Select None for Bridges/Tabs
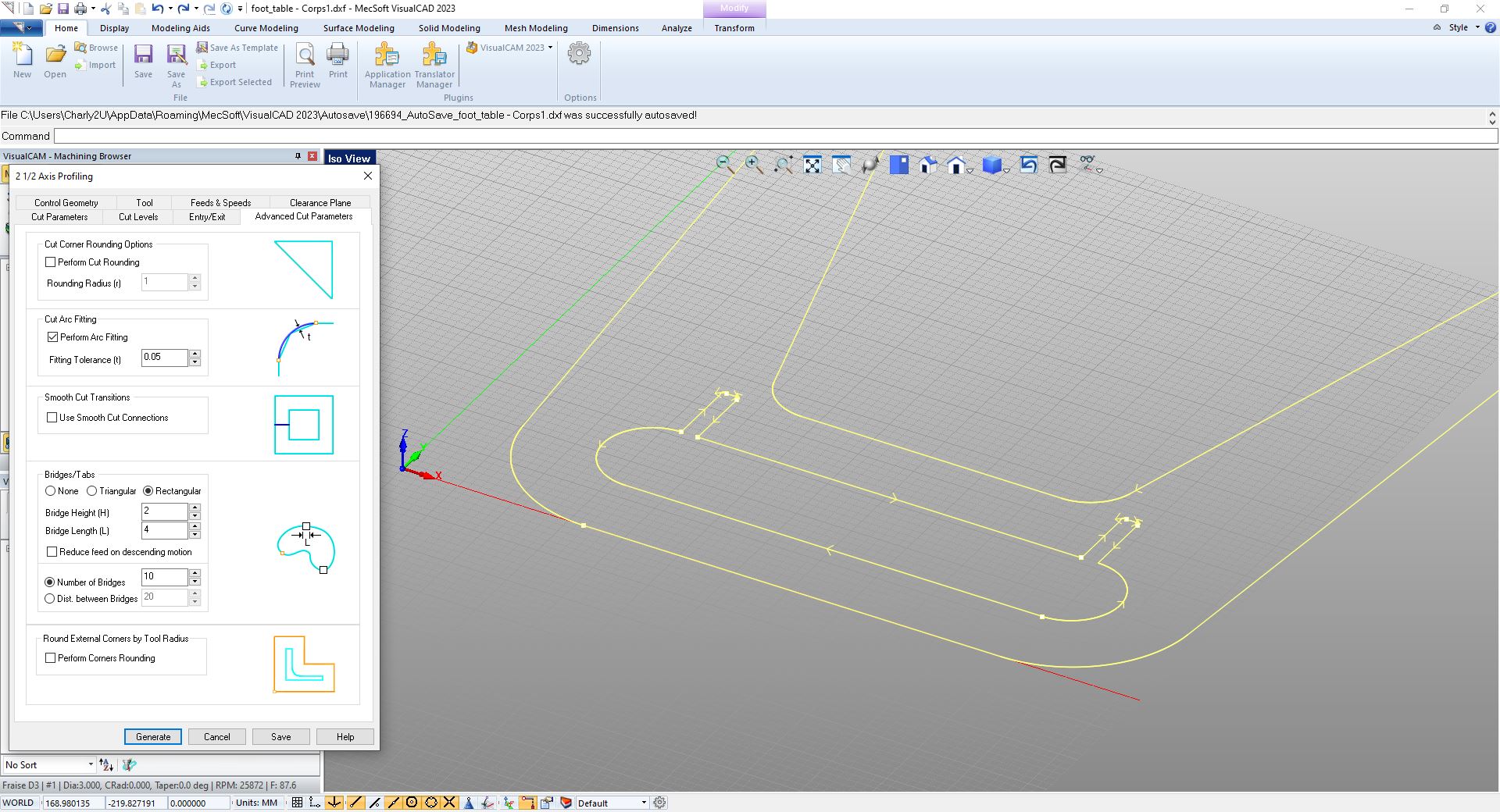 [51, 491]
